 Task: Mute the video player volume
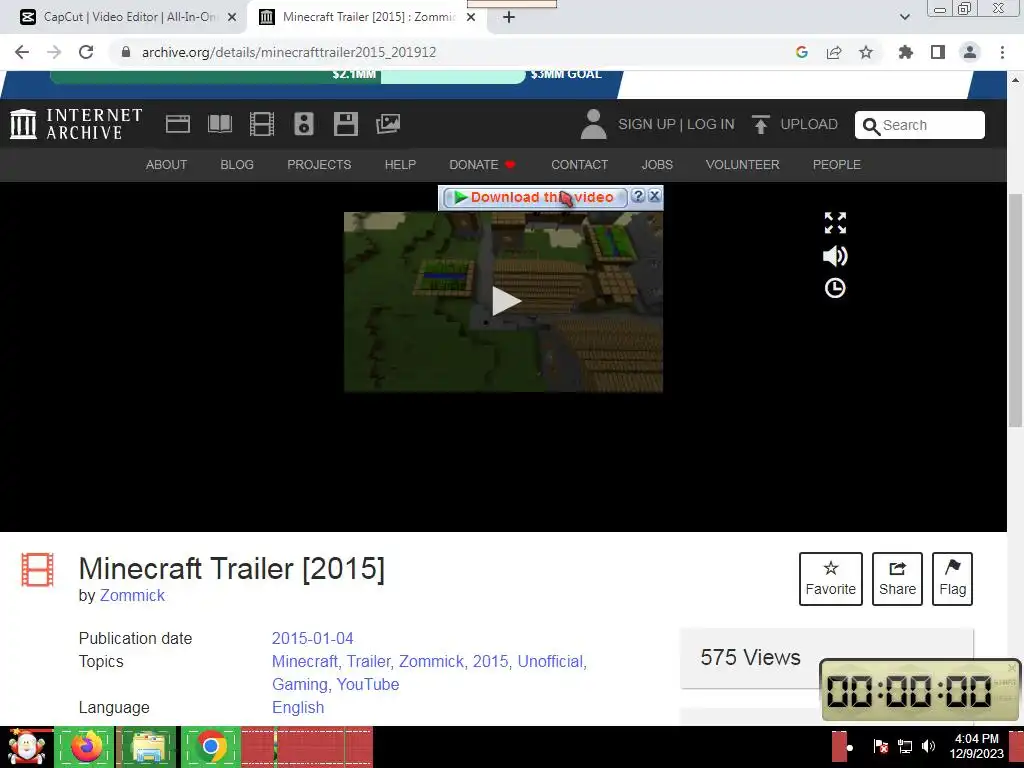835,256
